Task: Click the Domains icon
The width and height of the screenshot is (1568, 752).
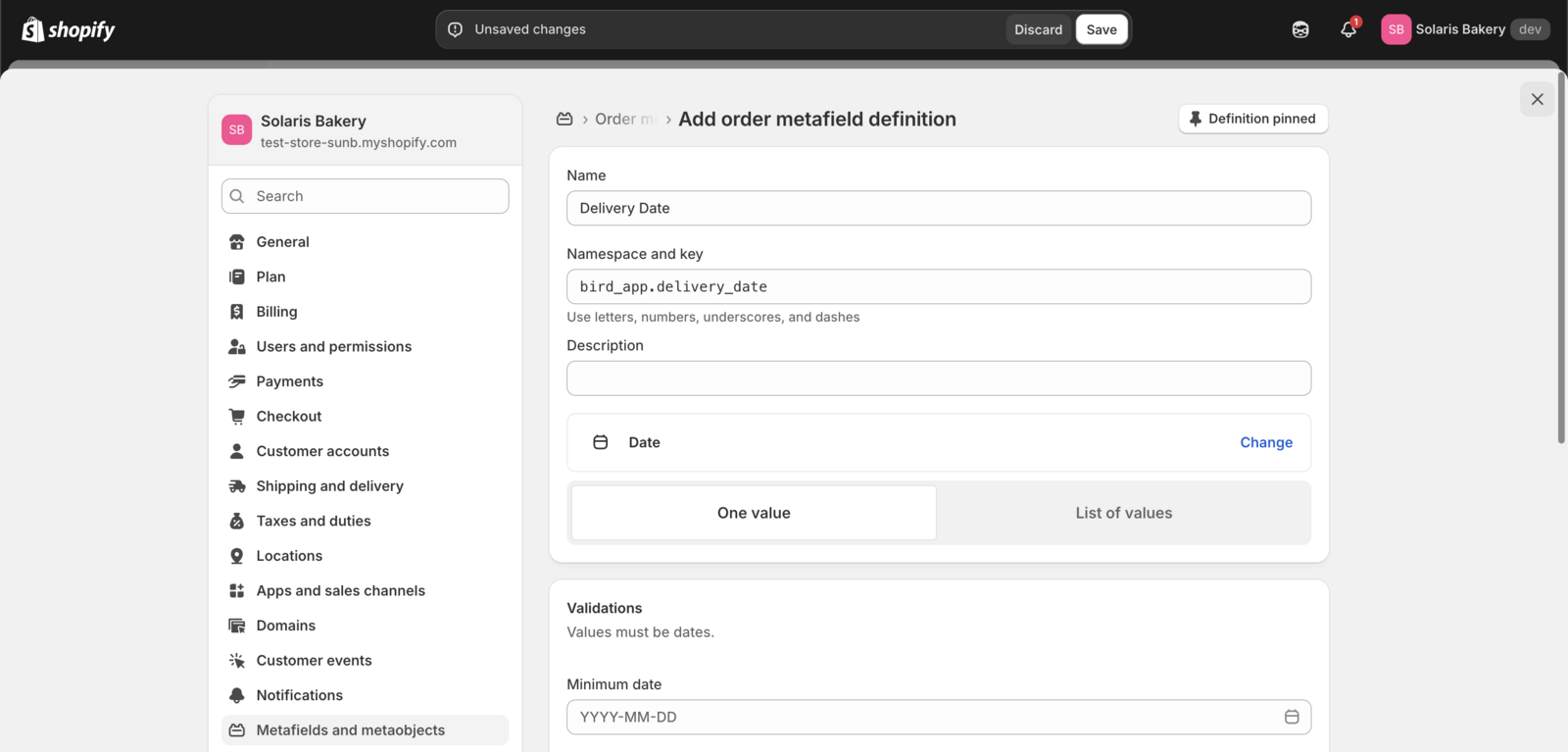Action: (x=236, y=626)
